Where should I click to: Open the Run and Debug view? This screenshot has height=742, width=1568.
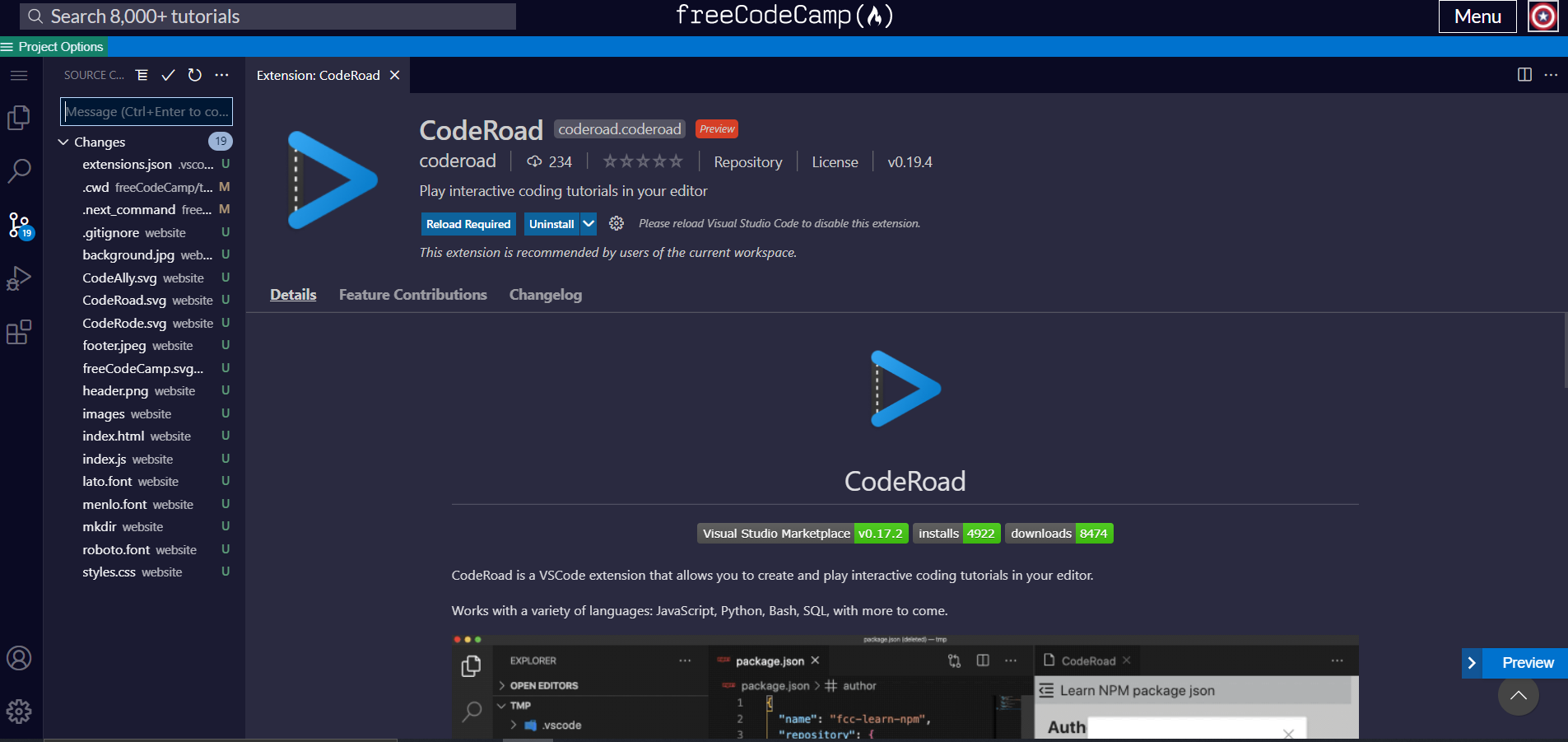[x=18, y=278]
